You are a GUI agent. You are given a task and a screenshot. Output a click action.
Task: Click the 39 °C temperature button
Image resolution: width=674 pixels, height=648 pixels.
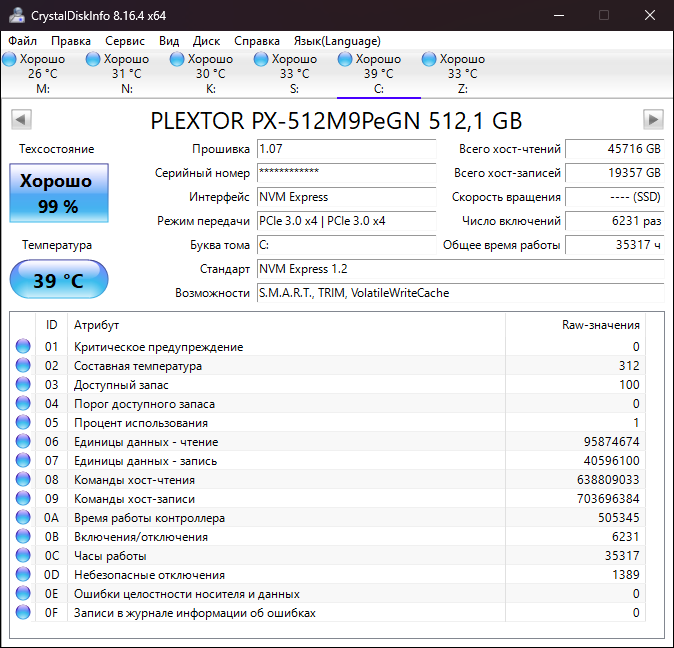pos(59,279)
